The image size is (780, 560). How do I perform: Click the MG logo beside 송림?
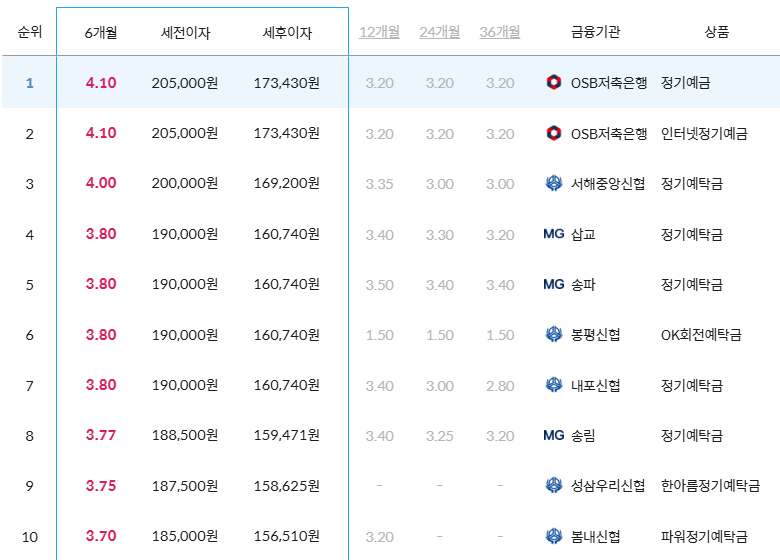click(x=554, y=435)
